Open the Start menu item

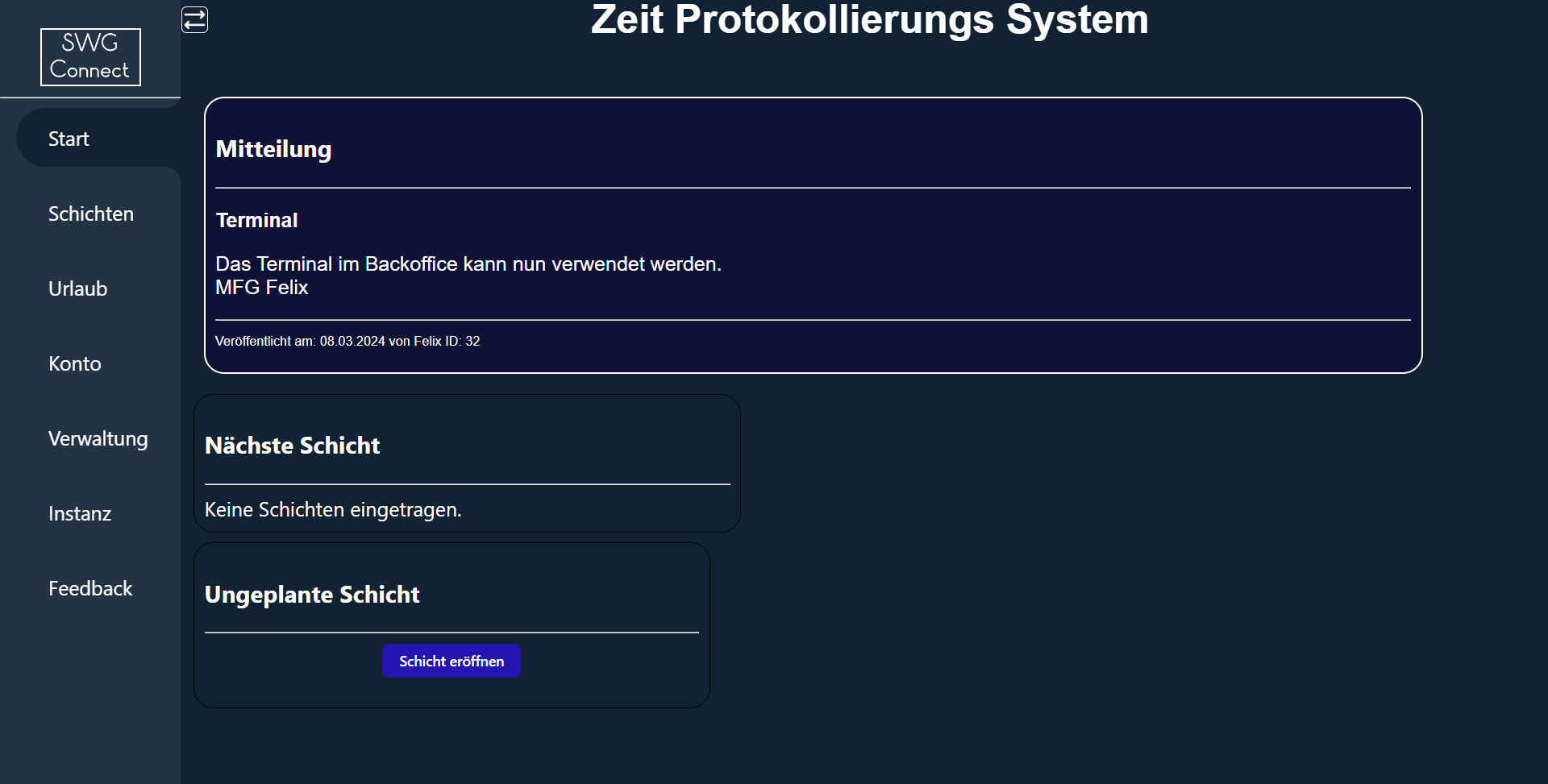coord(69,139)
